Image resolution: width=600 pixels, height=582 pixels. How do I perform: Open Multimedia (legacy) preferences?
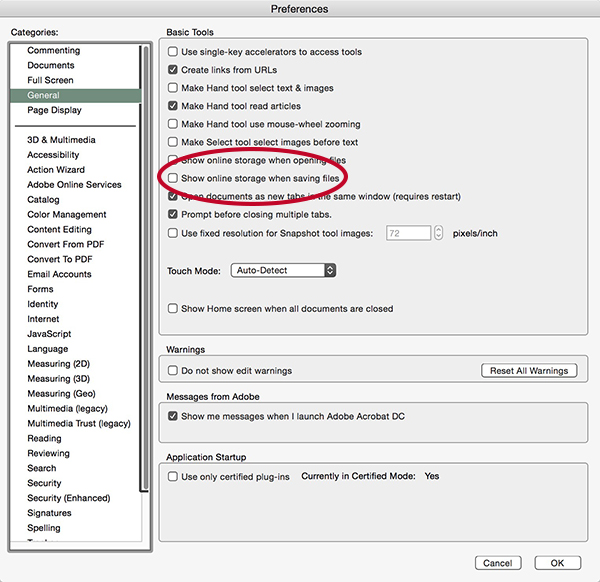[x=67, y=409]
